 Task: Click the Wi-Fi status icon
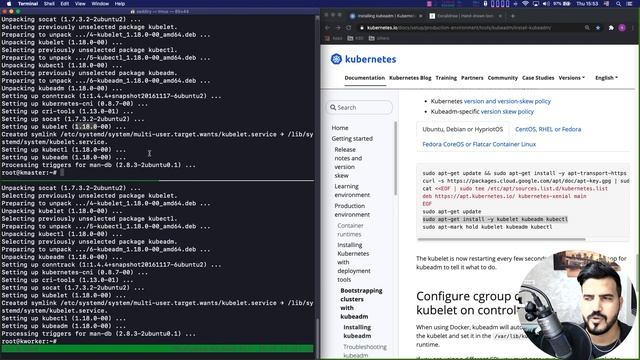tap(525, 4)
